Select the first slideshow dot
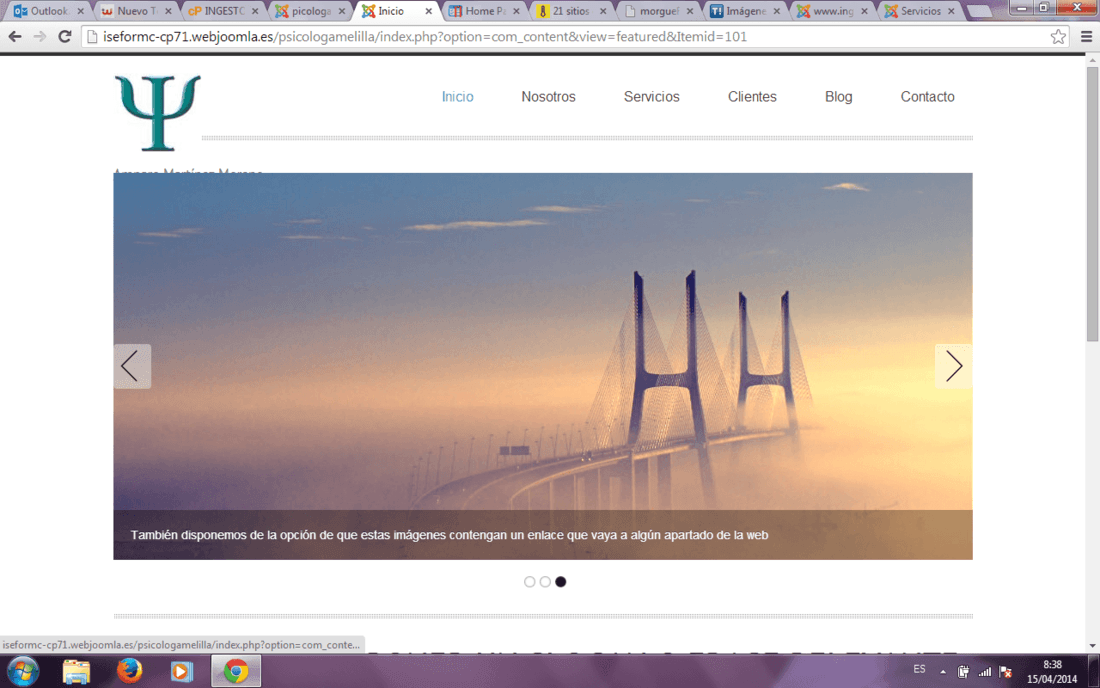The width and height of the screenshot is (1100, 688). pyautogui.click(x=530, y=581)
